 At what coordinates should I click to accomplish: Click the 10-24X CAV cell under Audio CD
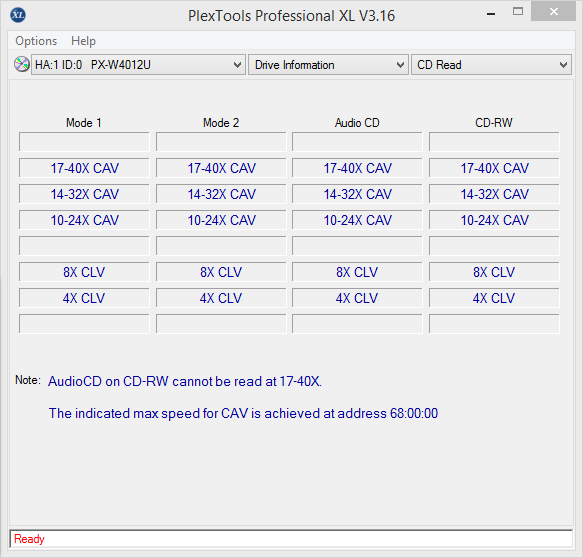click(357, 220)
